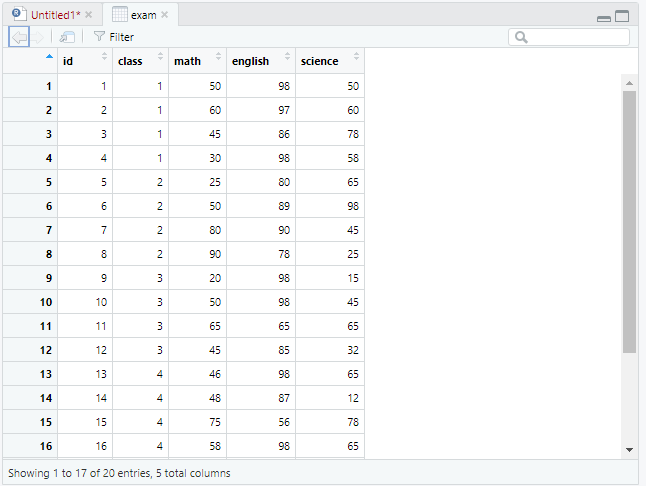646x486 pixels.
Task: Focus the data viewer search box
Action: (x=569, y=37)
